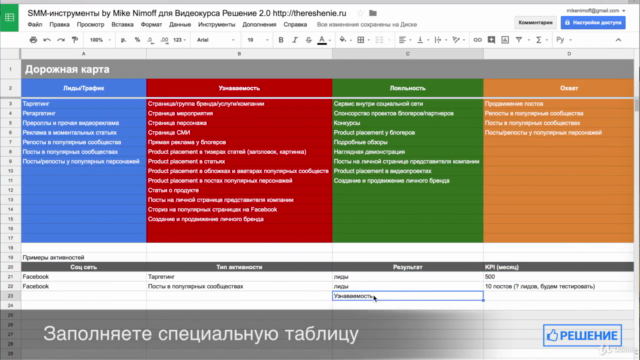Select column C header
Screen dimensions: 640x360
pyautogui.click(x=408, y=54)
